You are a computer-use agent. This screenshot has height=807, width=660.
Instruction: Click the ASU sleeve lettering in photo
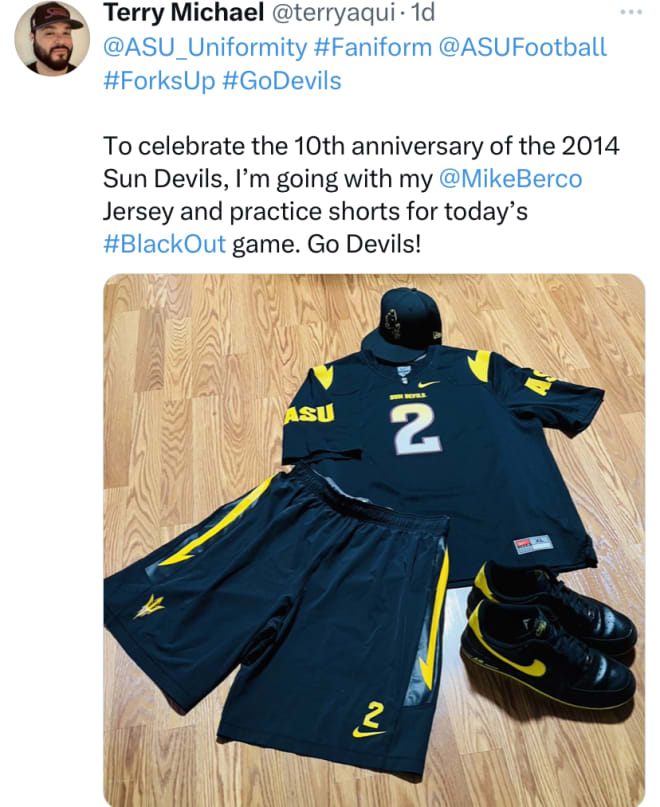310,414
